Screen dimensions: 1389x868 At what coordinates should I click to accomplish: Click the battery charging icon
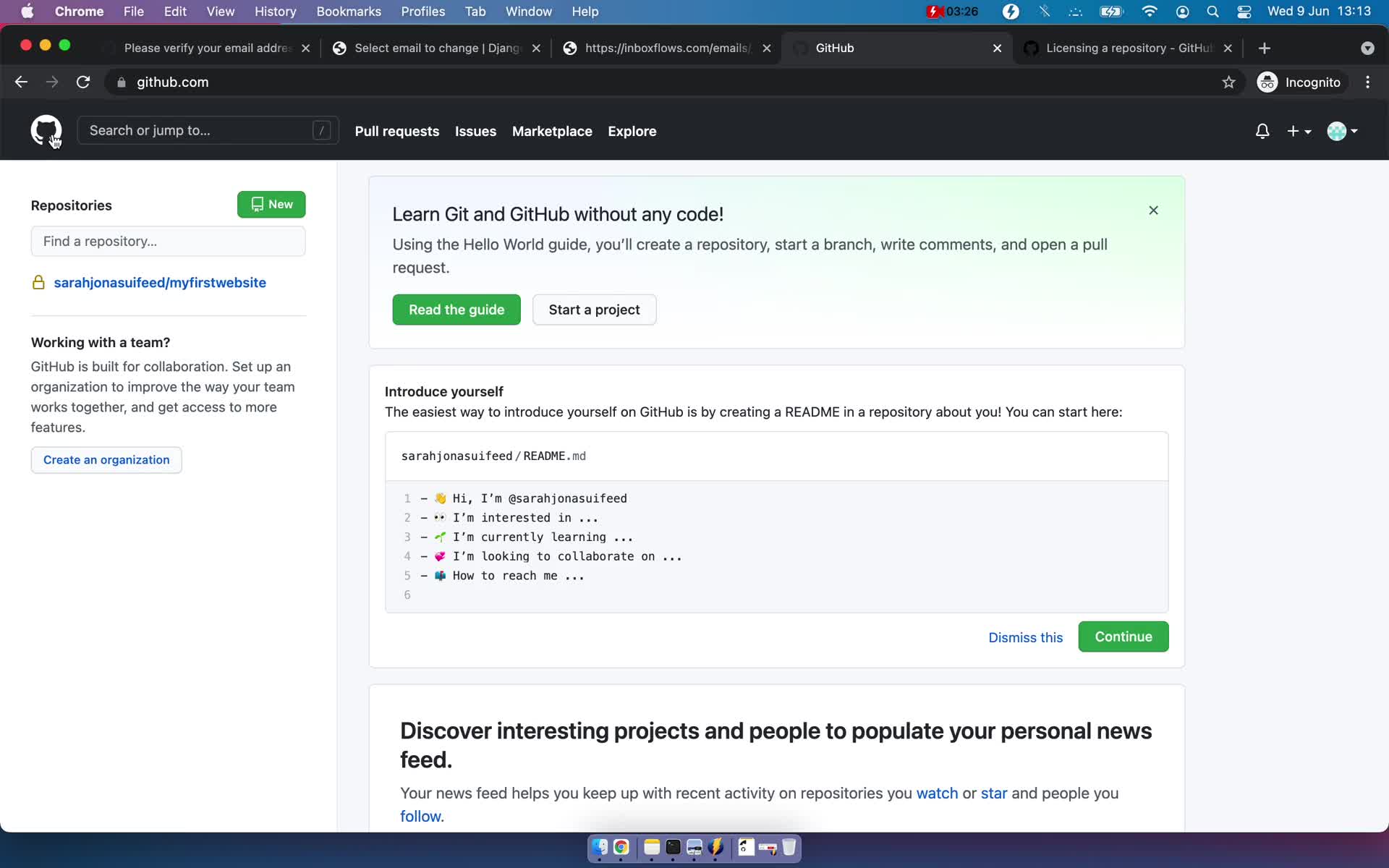(x=1111, y=12)
